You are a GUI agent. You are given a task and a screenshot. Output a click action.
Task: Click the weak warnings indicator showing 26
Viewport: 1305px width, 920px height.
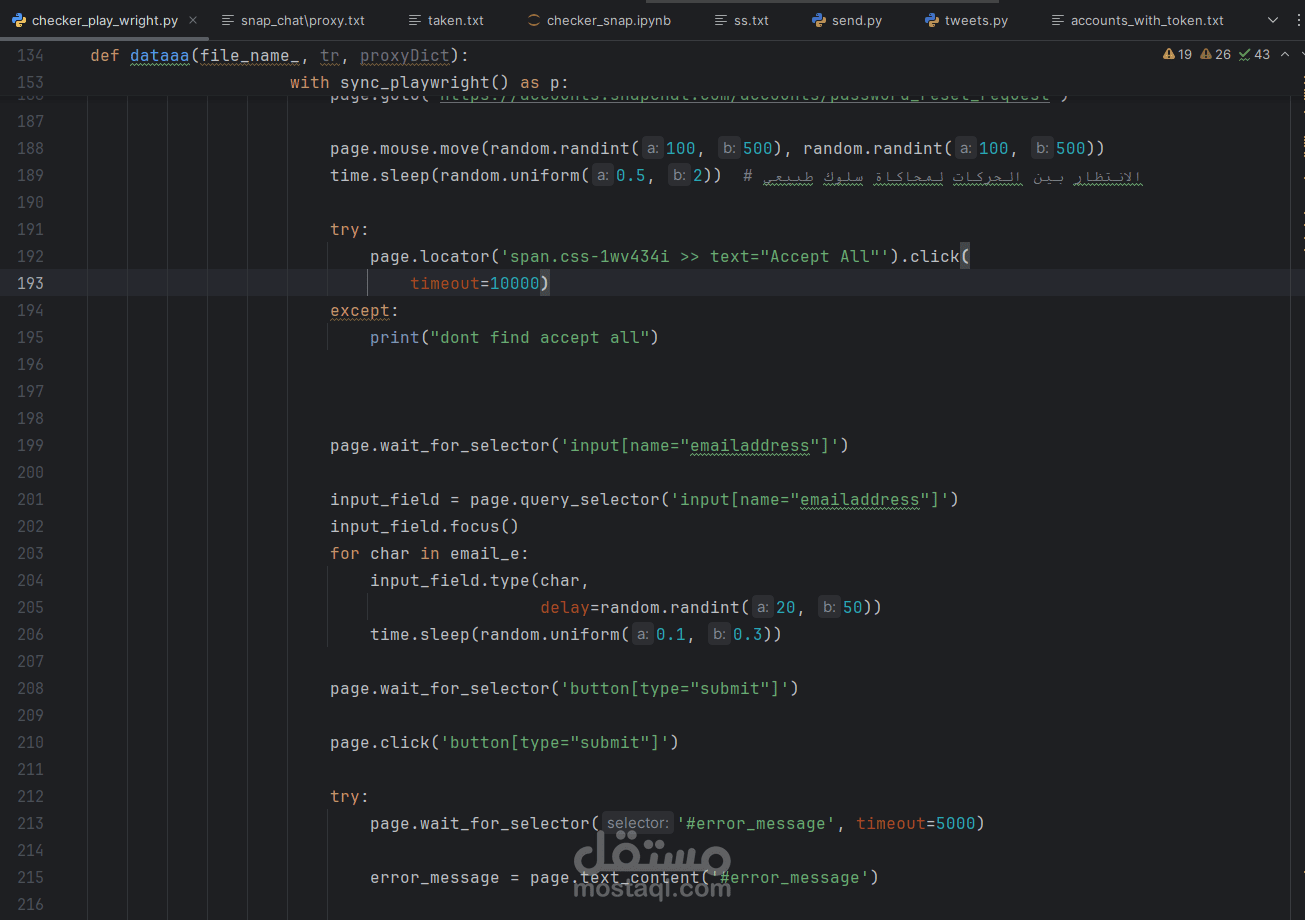pyautogui.click(x=1216, y=55)
